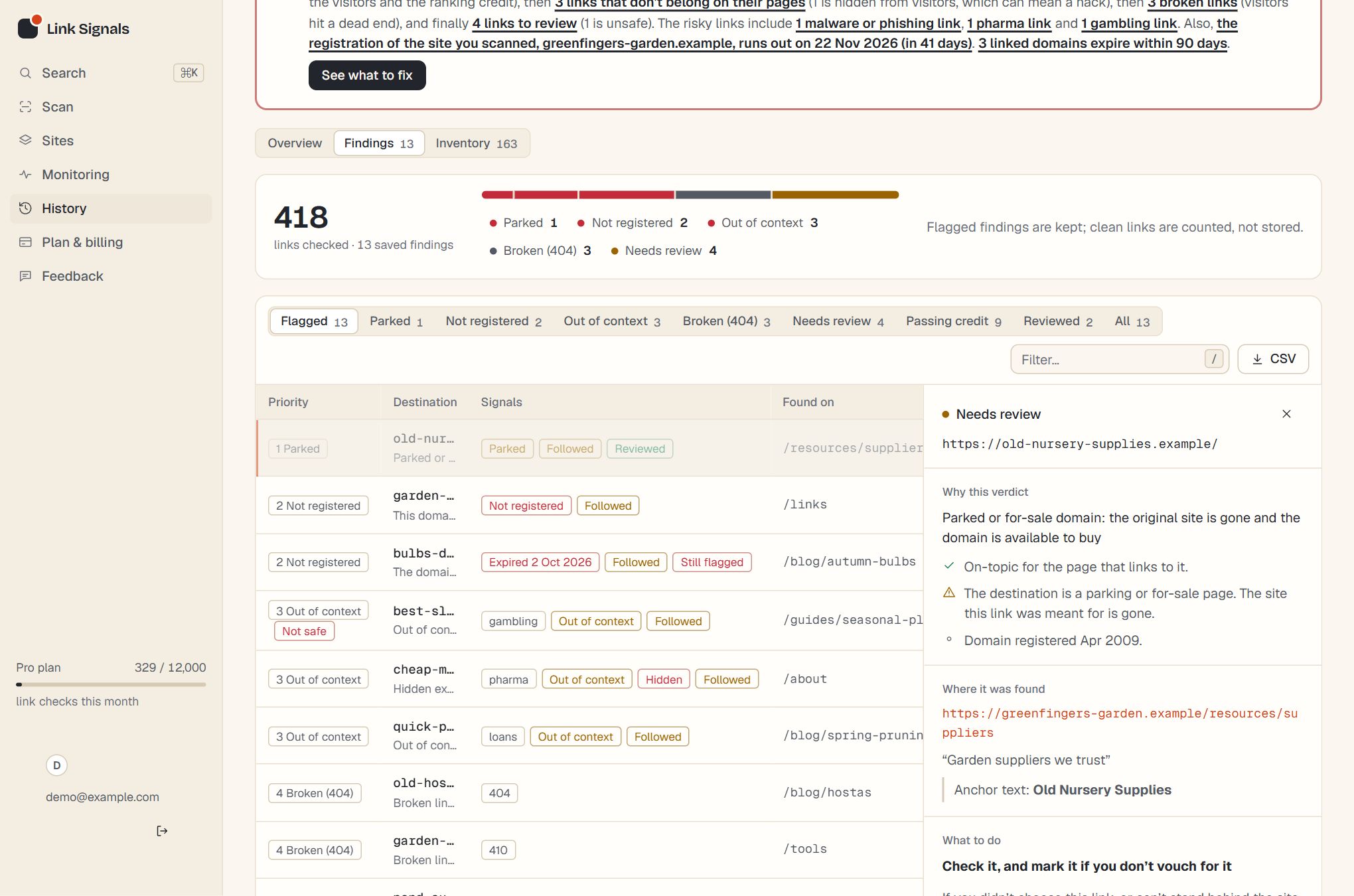1354x896 pixels.
Task: Click the Sites layers icon
Action: (x=25, y=141)
